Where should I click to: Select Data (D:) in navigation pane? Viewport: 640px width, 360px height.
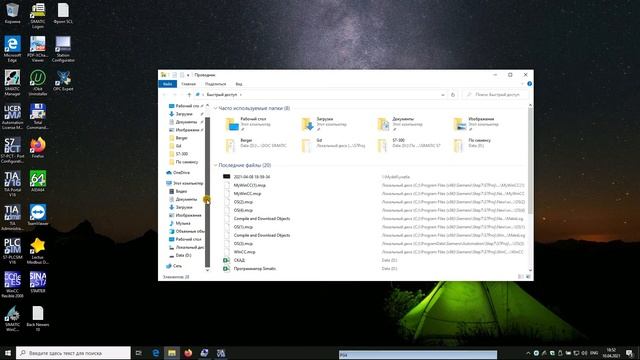[183, 255]
